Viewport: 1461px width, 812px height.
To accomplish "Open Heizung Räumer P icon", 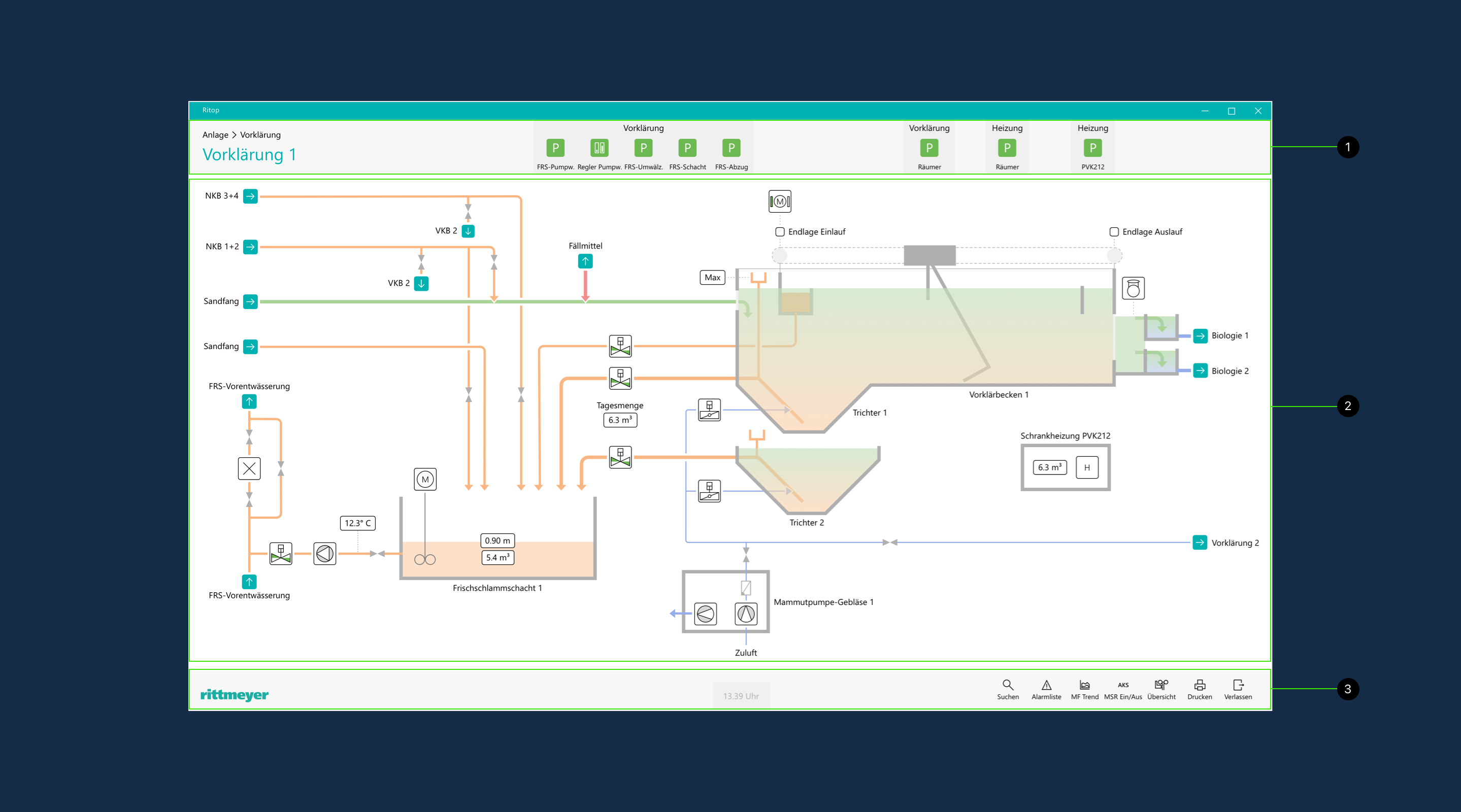I will pos(1007,148).
